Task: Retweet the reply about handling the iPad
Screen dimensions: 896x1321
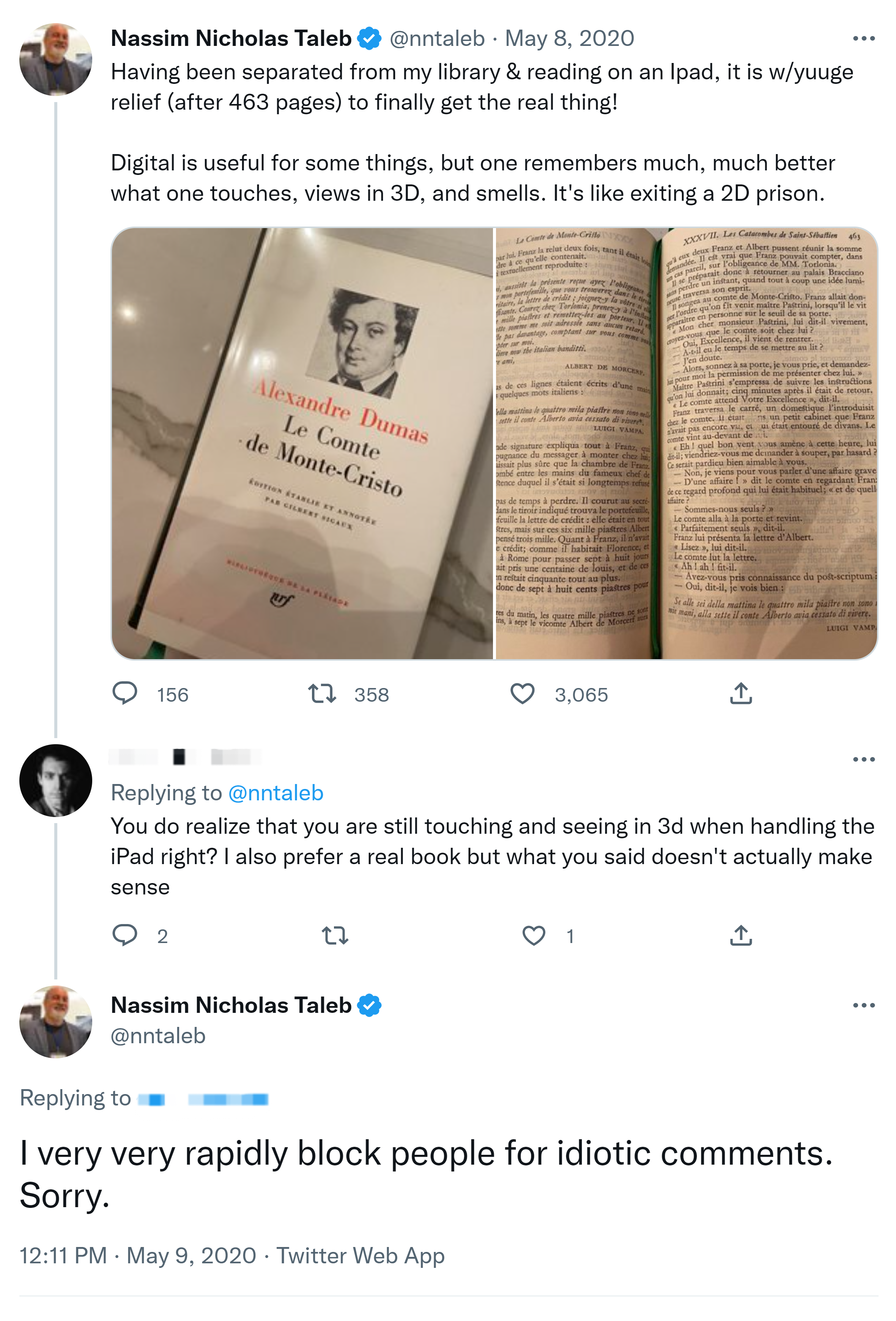Action: (x=335, y=935)
